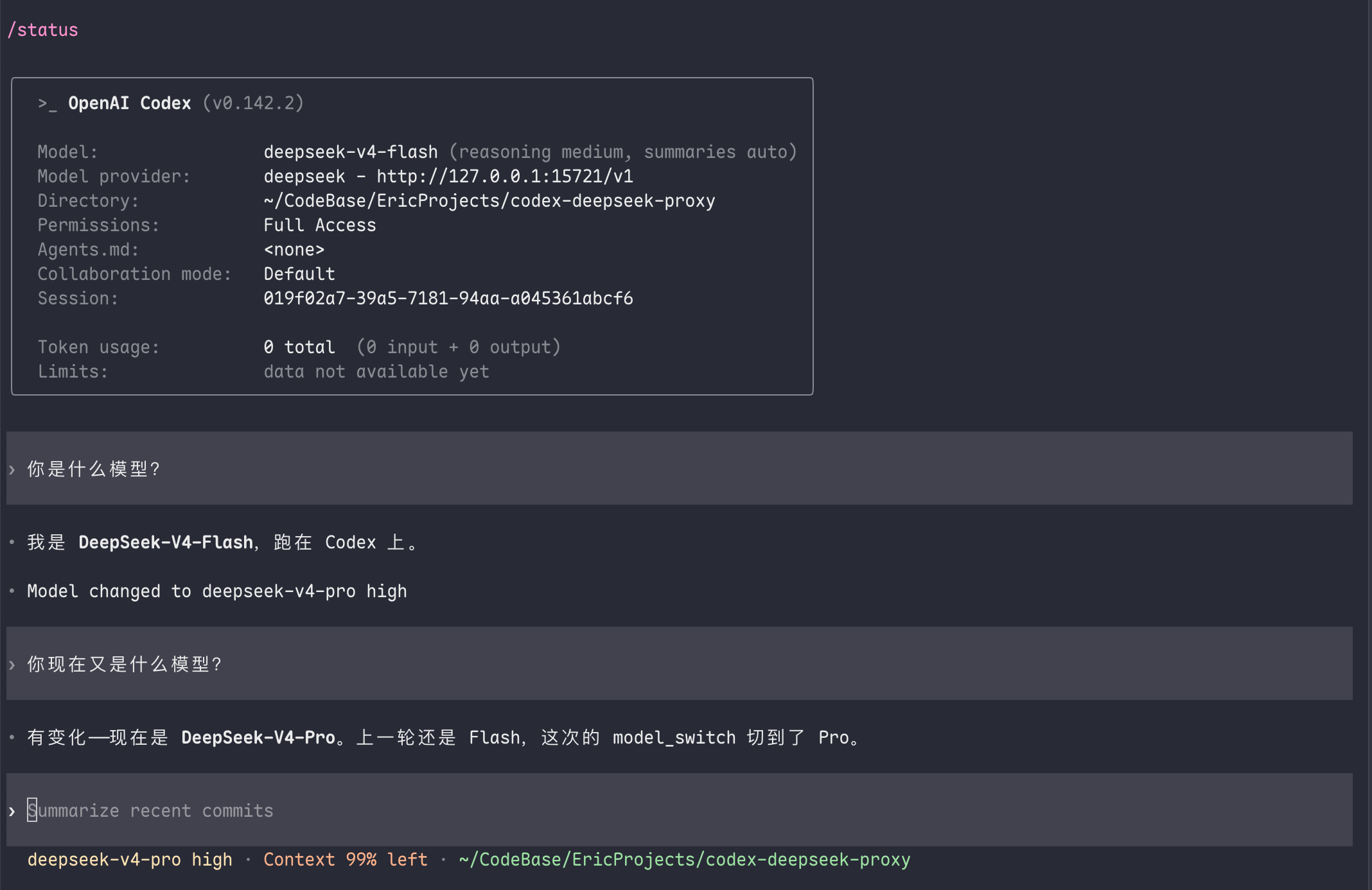Viewport: 1372px width, 890px height.
Task: Click deepseek-v4-pro high in the footer
Action: click(x=130, y=859)
